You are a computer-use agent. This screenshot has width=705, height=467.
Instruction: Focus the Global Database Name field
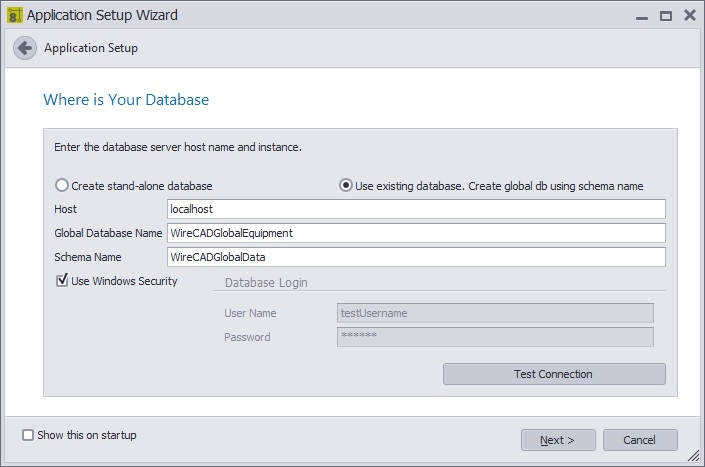coord(416,233)
